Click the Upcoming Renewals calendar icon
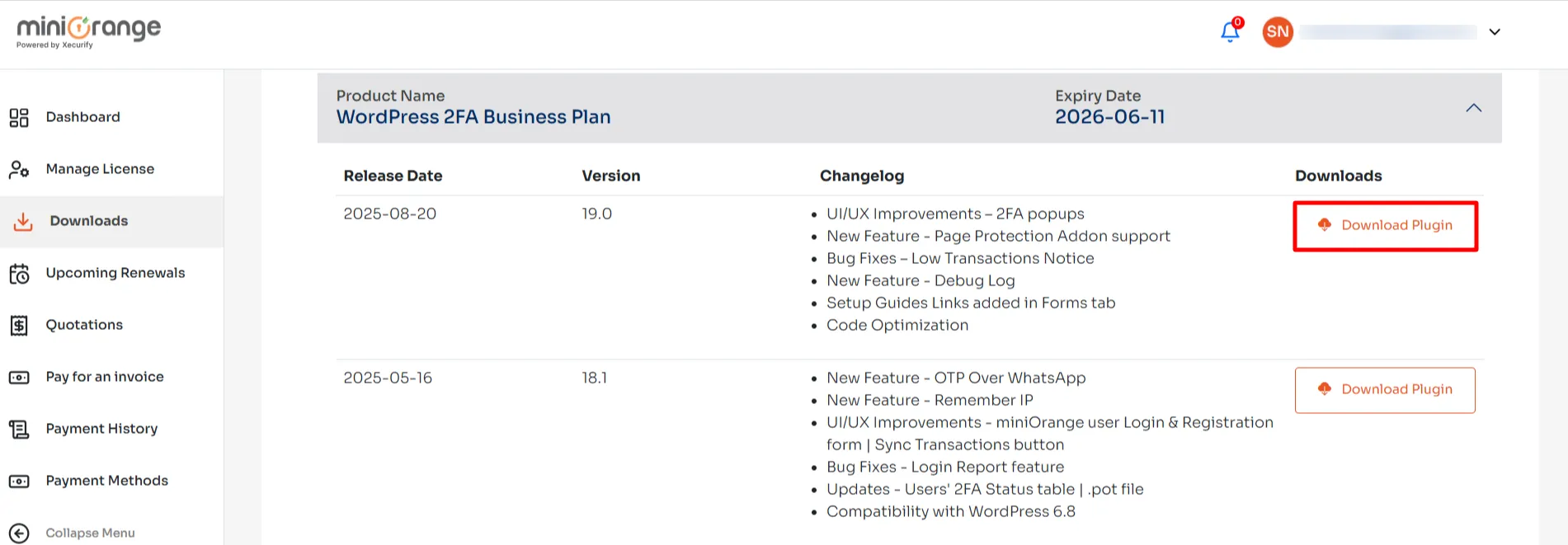Screen dimensions: 1568x545 19,274
